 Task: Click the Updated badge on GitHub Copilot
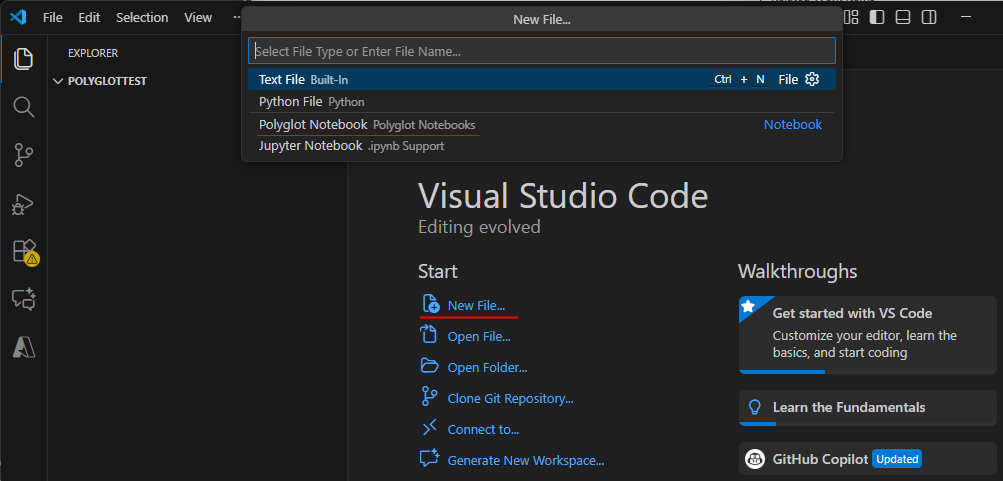tap(897, 459)
